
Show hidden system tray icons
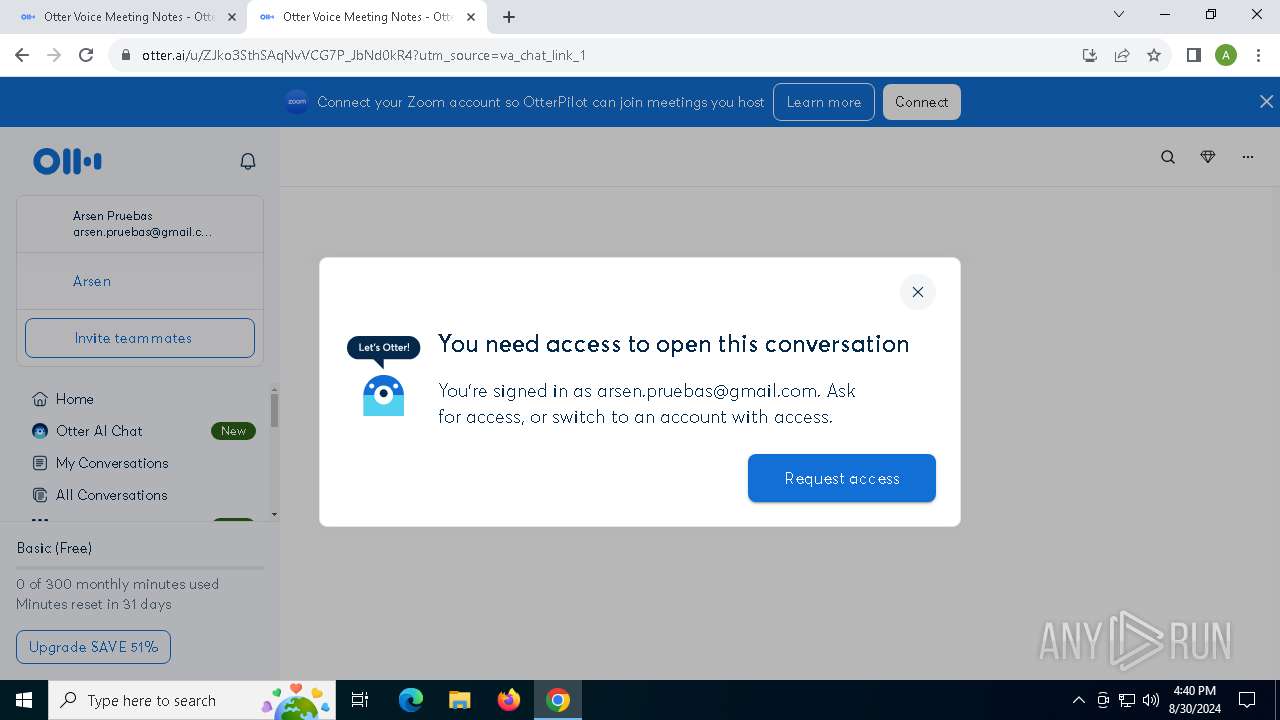point(1079,700)
